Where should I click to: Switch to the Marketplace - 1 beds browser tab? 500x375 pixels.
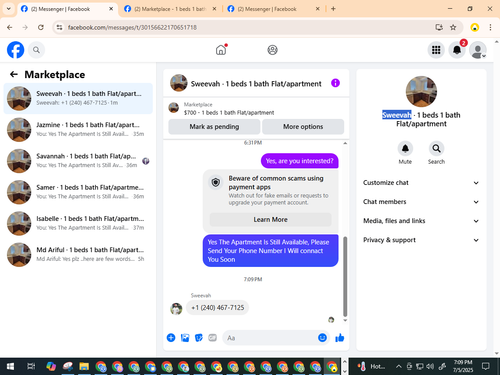pos(170,9)
